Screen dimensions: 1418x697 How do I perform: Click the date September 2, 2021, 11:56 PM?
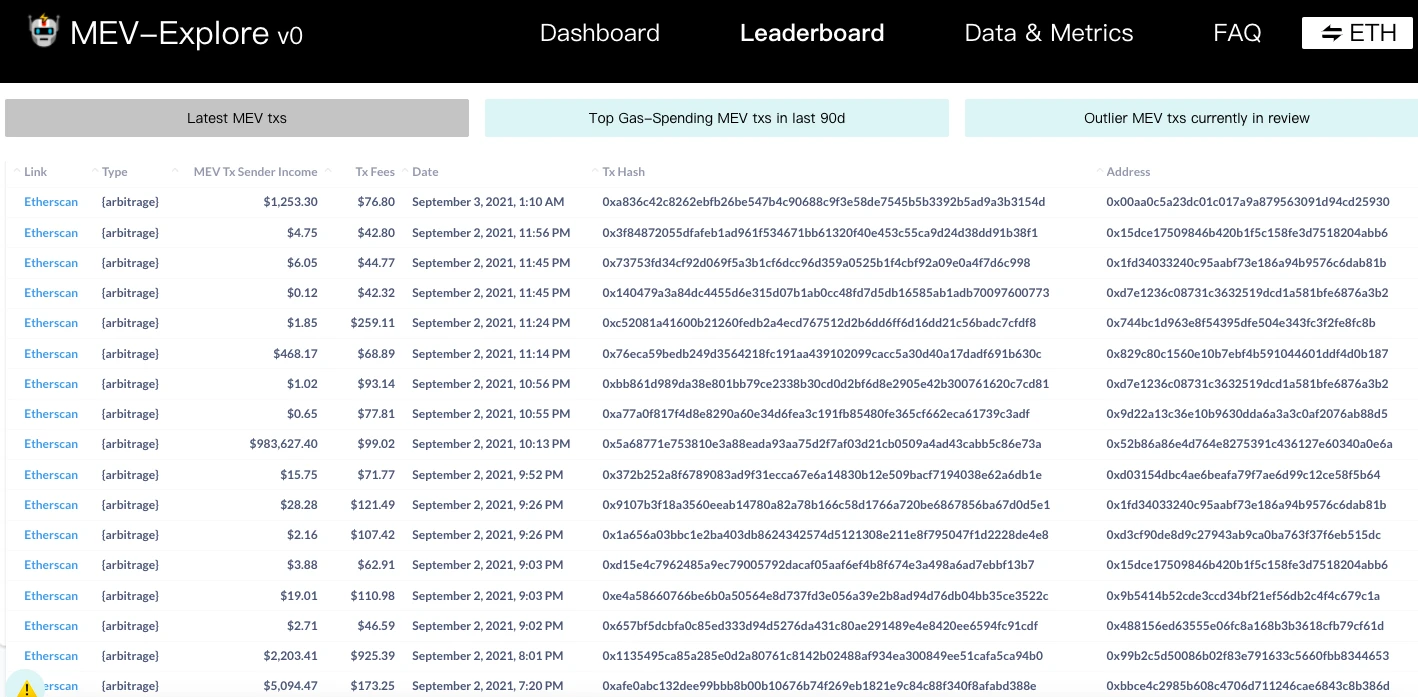(x=491, y=233)
